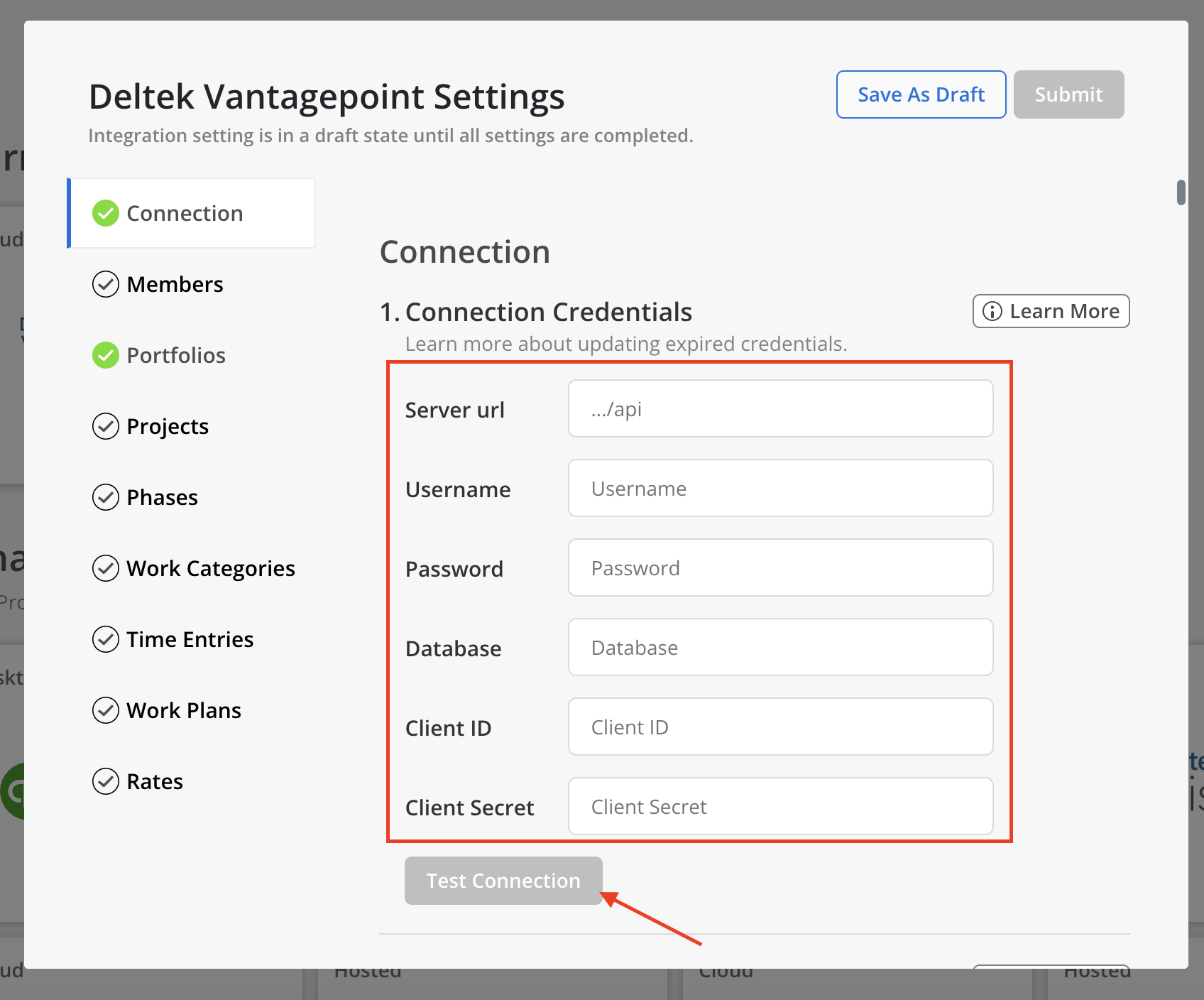Click the 'Deltek Vantagepoint Settings' title

pos(327,97)
